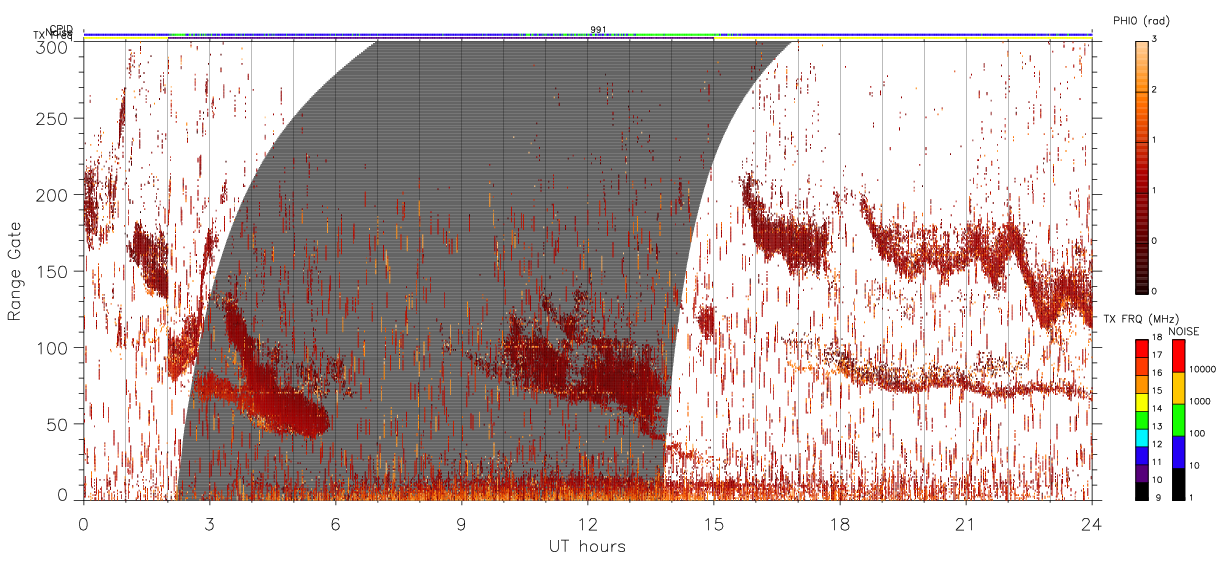
Task: Pick the blue NOISE swatch between 10 and 100
Action: [1177, 451]
